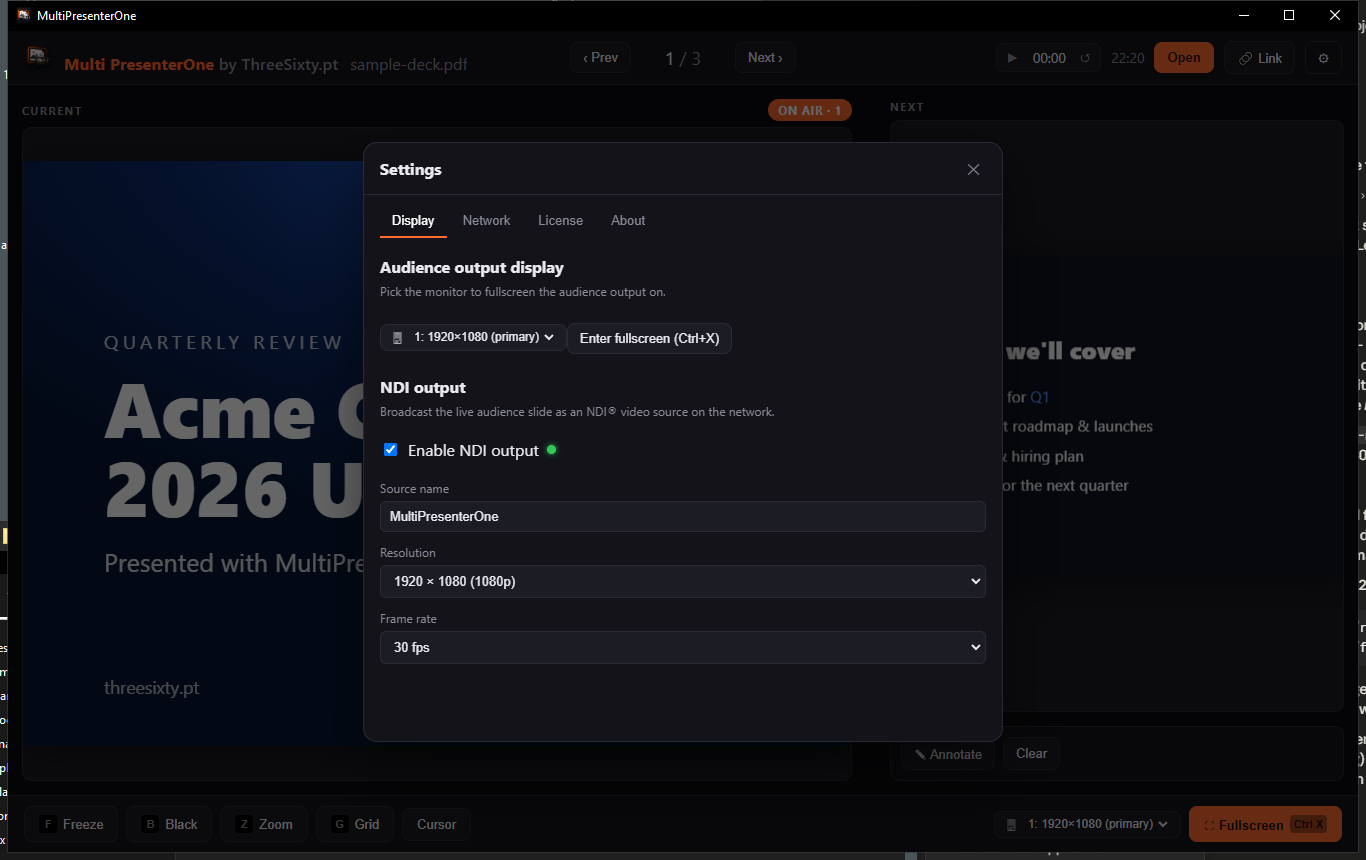The image size is (1366, 860).
Task: Open the License tab
Action: 560,220
